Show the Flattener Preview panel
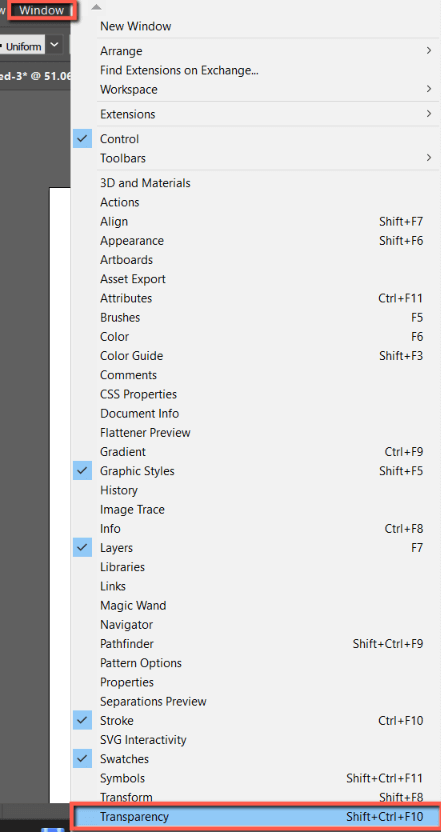 click(x=256, y=432)
